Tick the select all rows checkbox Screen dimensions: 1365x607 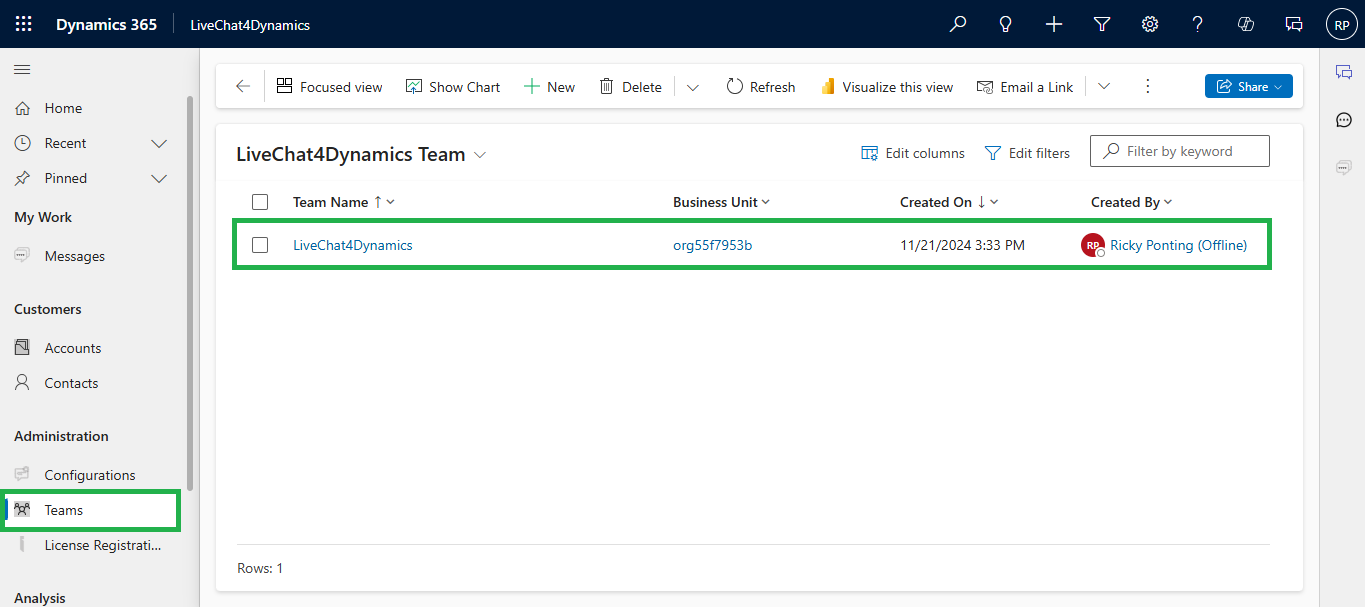(x=260, y=202)
